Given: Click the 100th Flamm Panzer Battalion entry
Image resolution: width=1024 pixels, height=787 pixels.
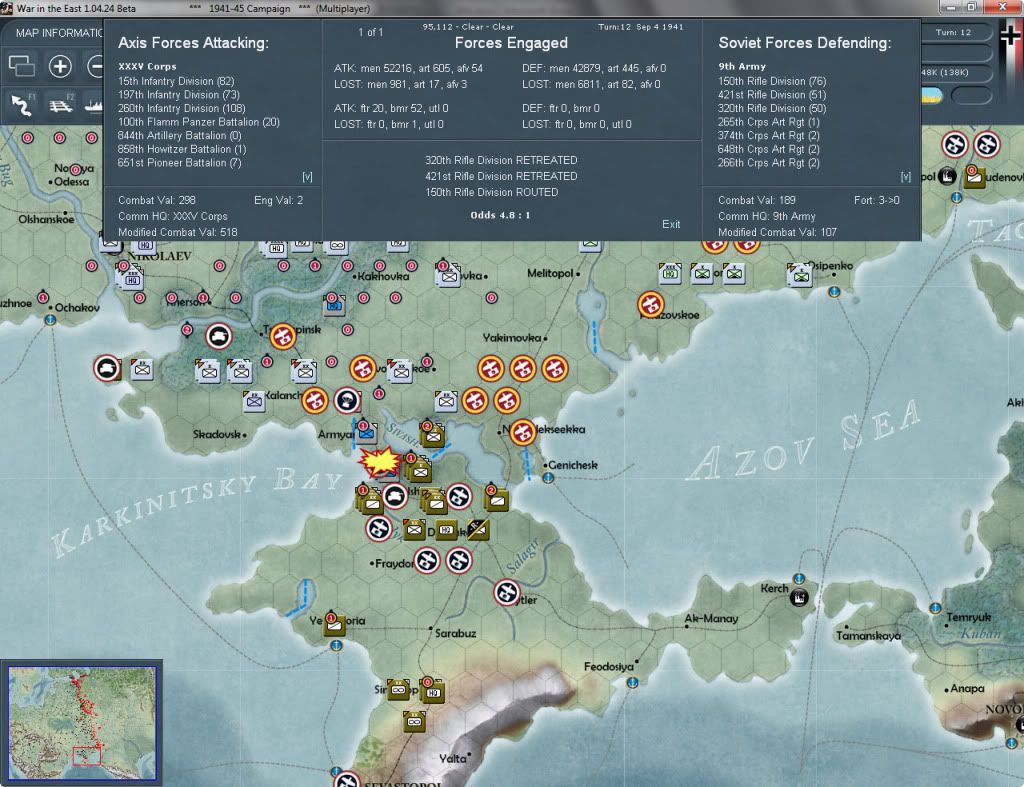Looking at the screenshot, I should click(x=199, y=122).
